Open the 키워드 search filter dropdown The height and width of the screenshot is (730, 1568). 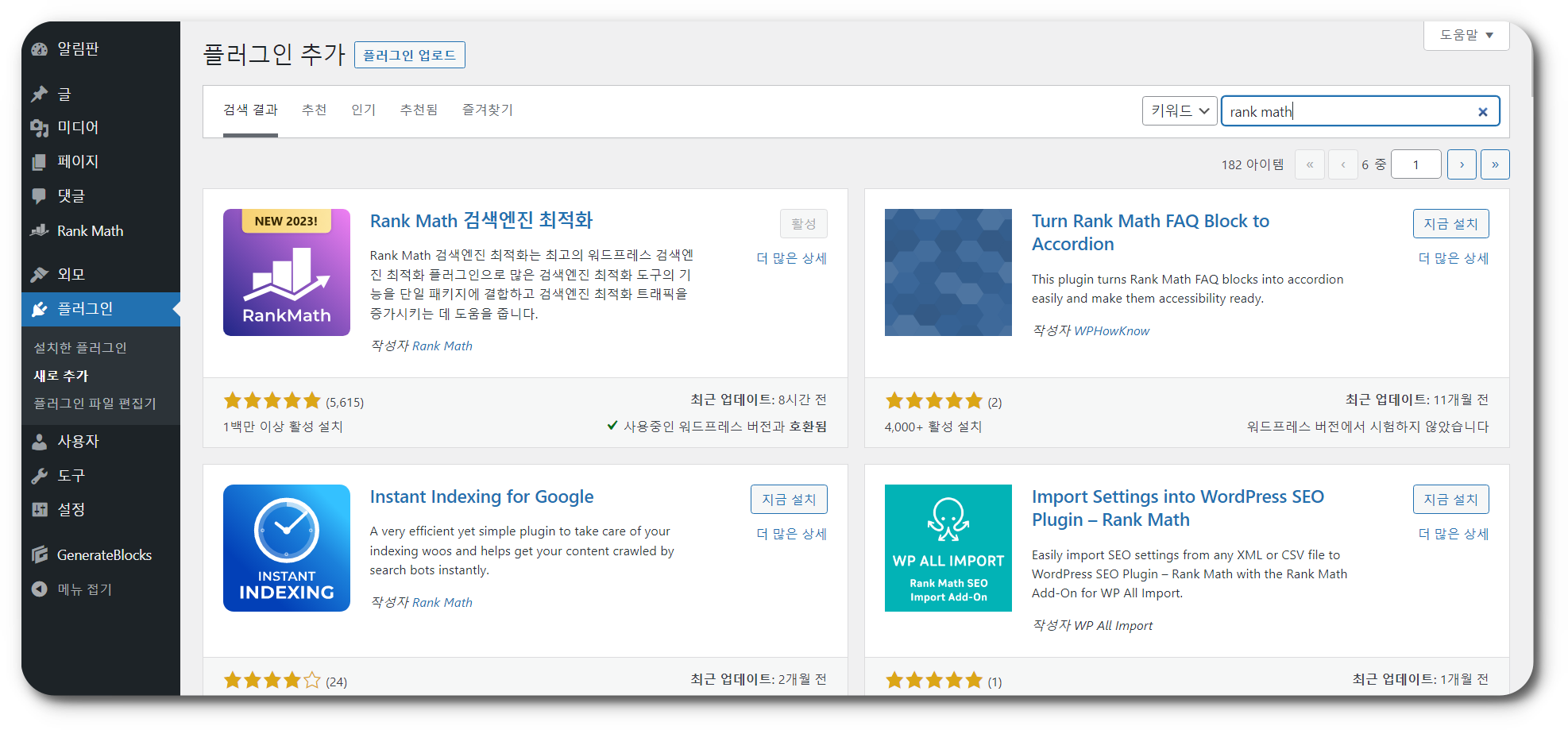[x=1179, y=110]
